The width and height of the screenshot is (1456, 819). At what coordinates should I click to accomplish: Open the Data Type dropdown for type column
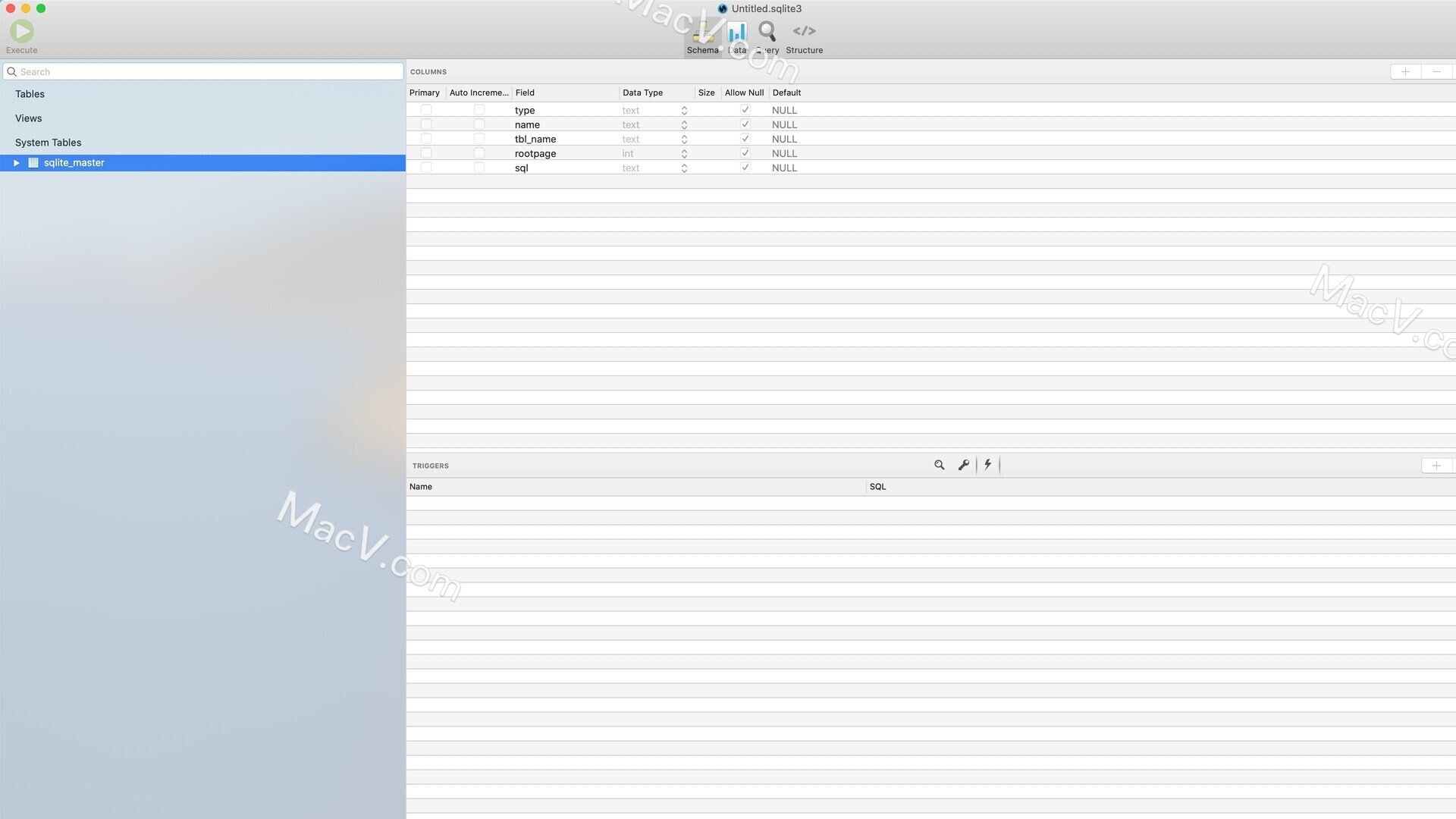click(683, 109)
